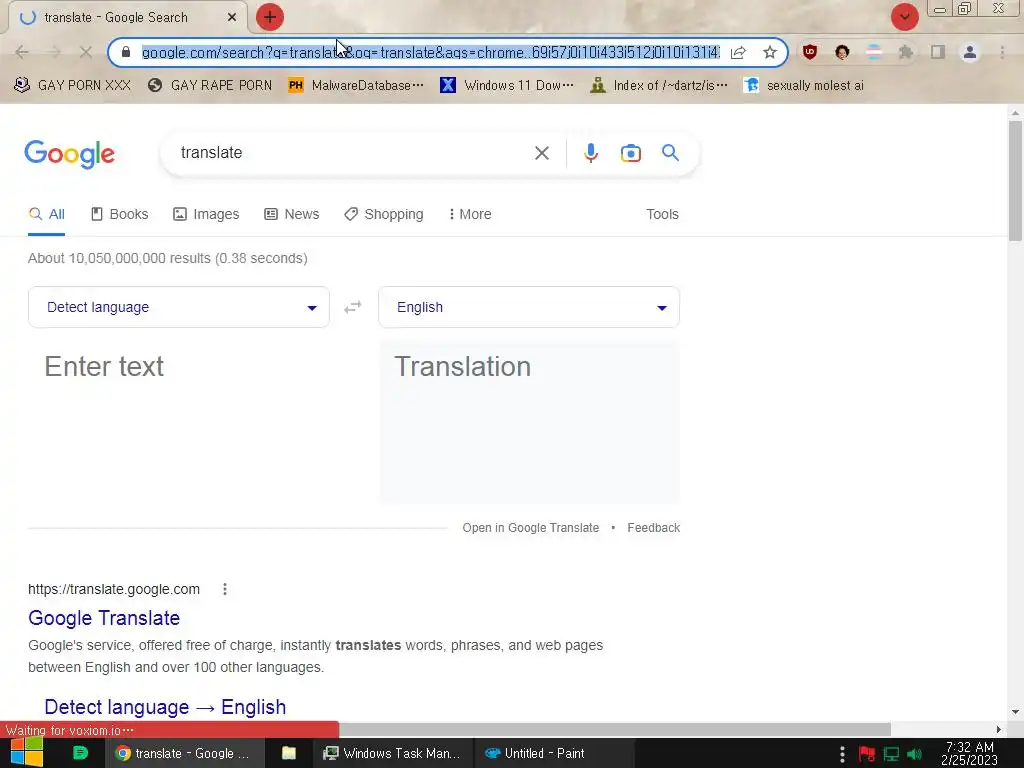This screenshot has height=768, width=1024.
Task: Click the horizontal scrollbar right arrow
Action: click(999, 729)
